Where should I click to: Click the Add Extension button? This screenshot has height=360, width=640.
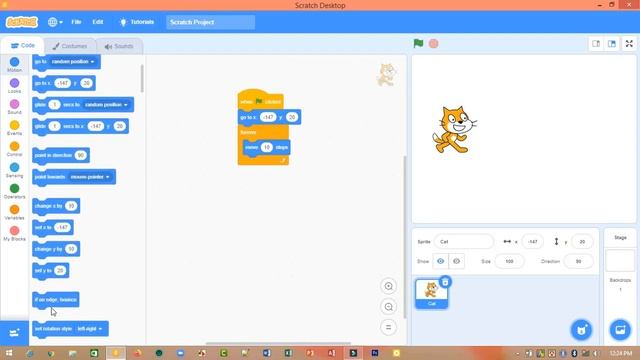[x=14, y=333]
